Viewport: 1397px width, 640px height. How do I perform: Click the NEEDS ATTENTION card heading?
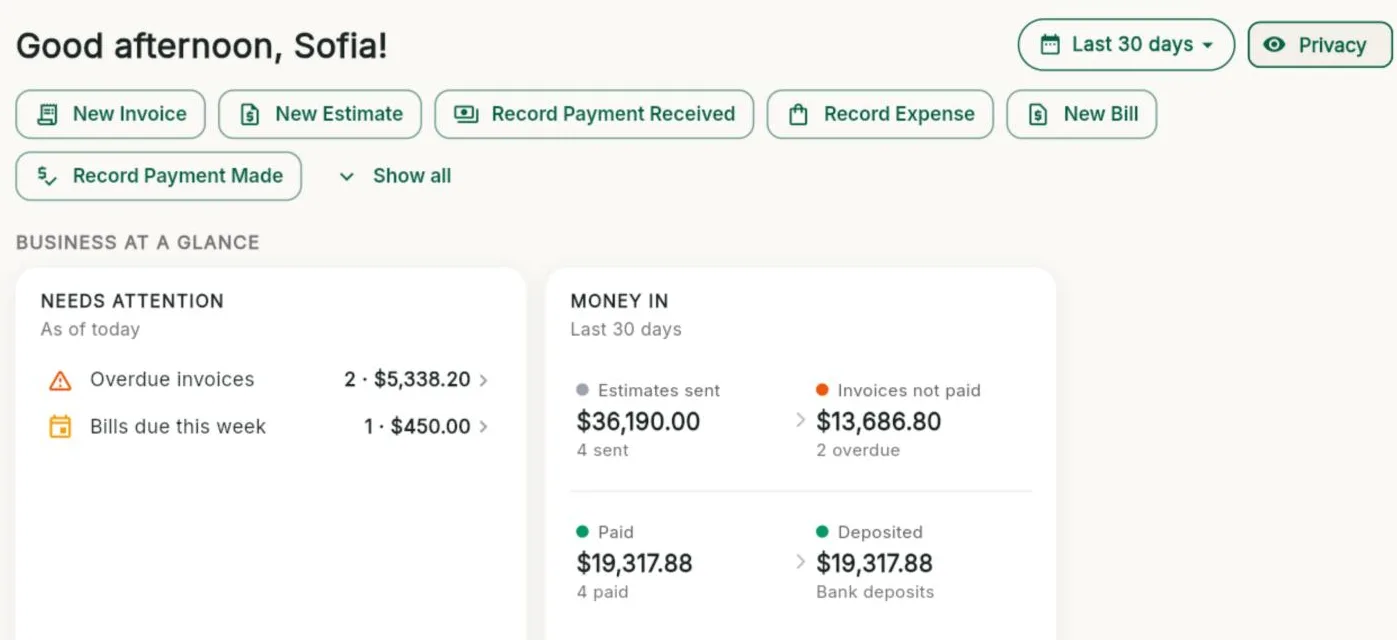[x=132, y=301]
